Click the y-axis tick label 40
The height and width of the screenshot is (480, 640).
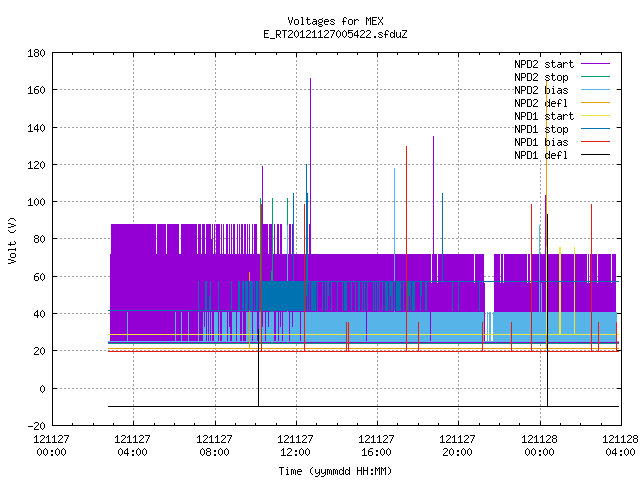point(39,314)
